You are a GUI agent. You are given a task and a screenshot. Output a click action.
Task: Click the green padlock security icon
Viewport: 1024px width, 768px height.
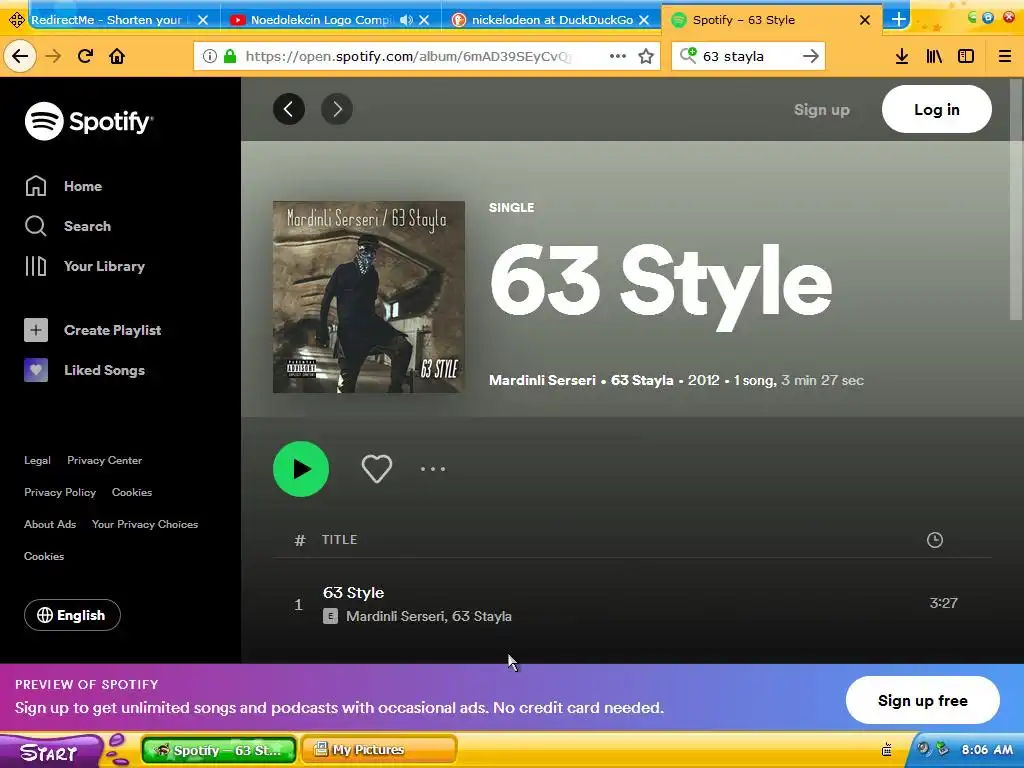pyautogui.click(x=230, y=56)
